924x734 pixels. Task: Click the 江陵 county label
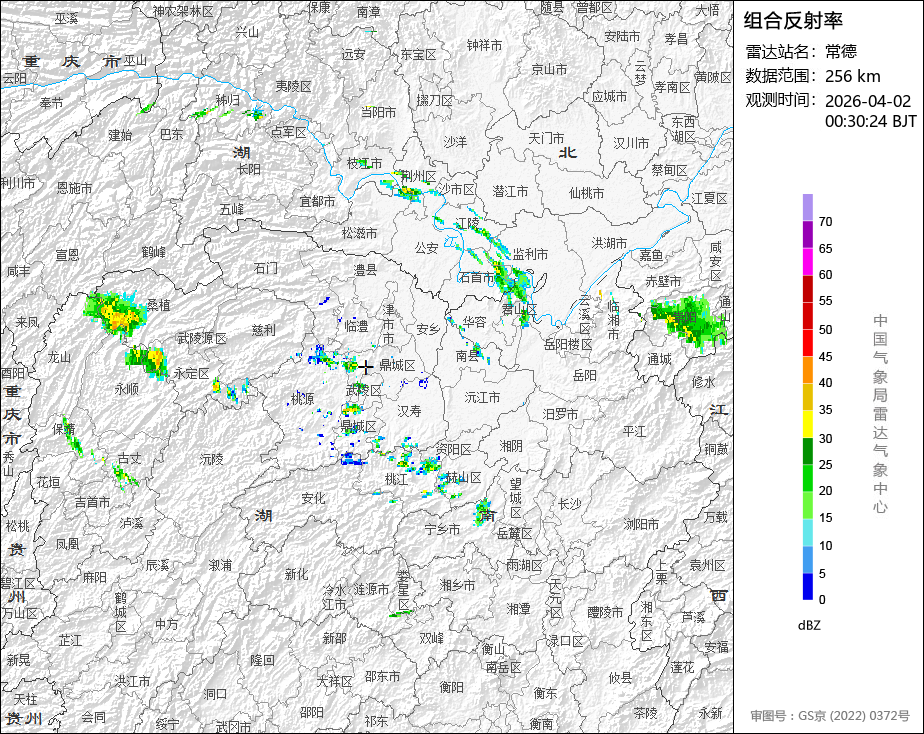click(x=468, y=223)
